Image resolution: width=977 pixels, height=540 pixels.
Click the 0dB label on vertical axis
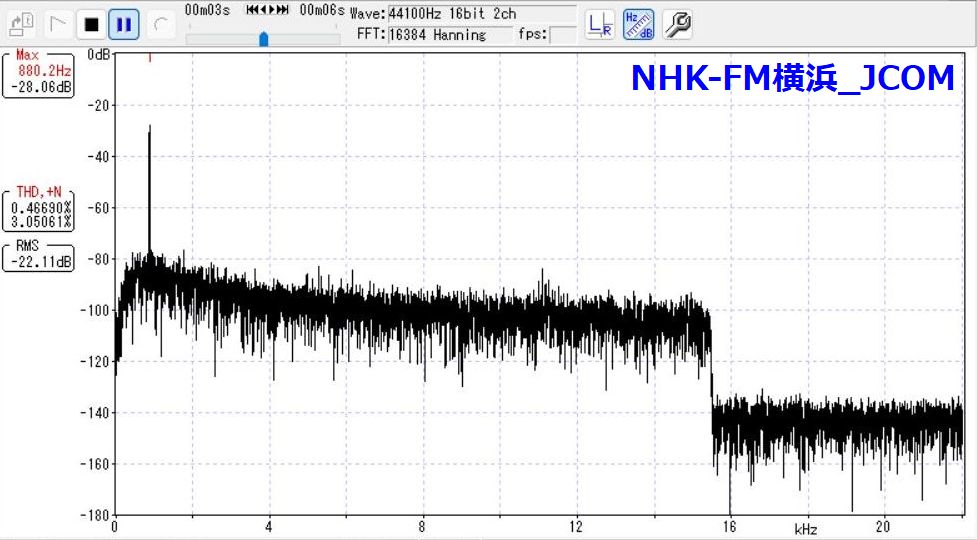(x=98, y=54)
